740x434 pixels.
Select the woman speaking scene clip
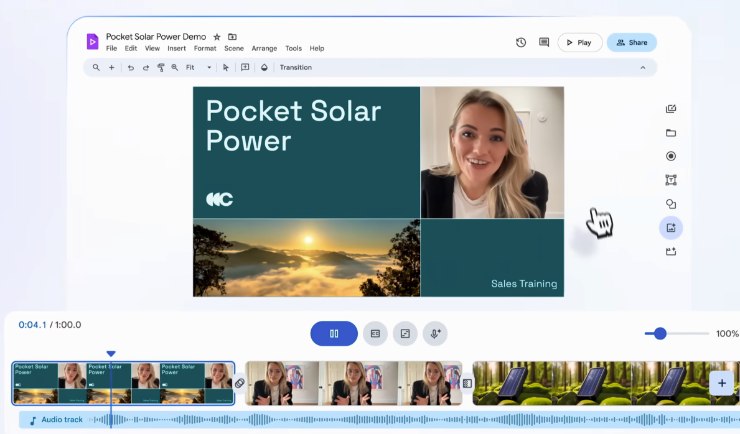tap(353, 383)
